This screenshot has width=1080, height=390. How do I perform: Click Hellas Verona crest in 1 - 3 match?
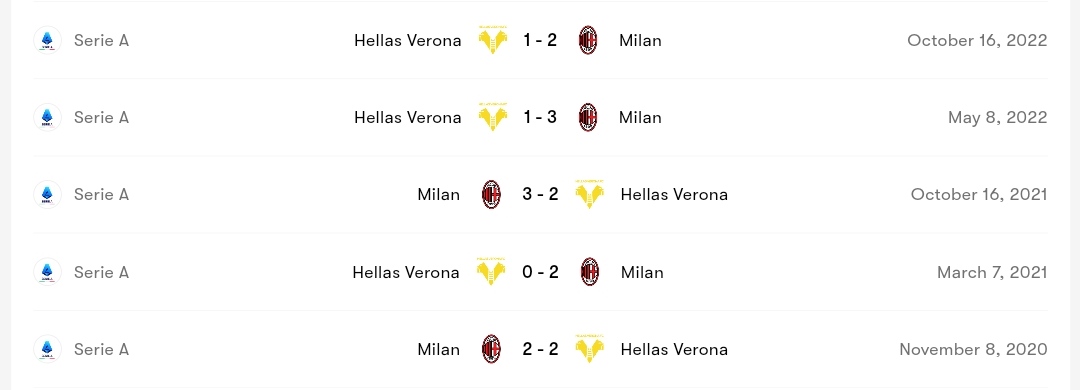[x=493, y=117]
